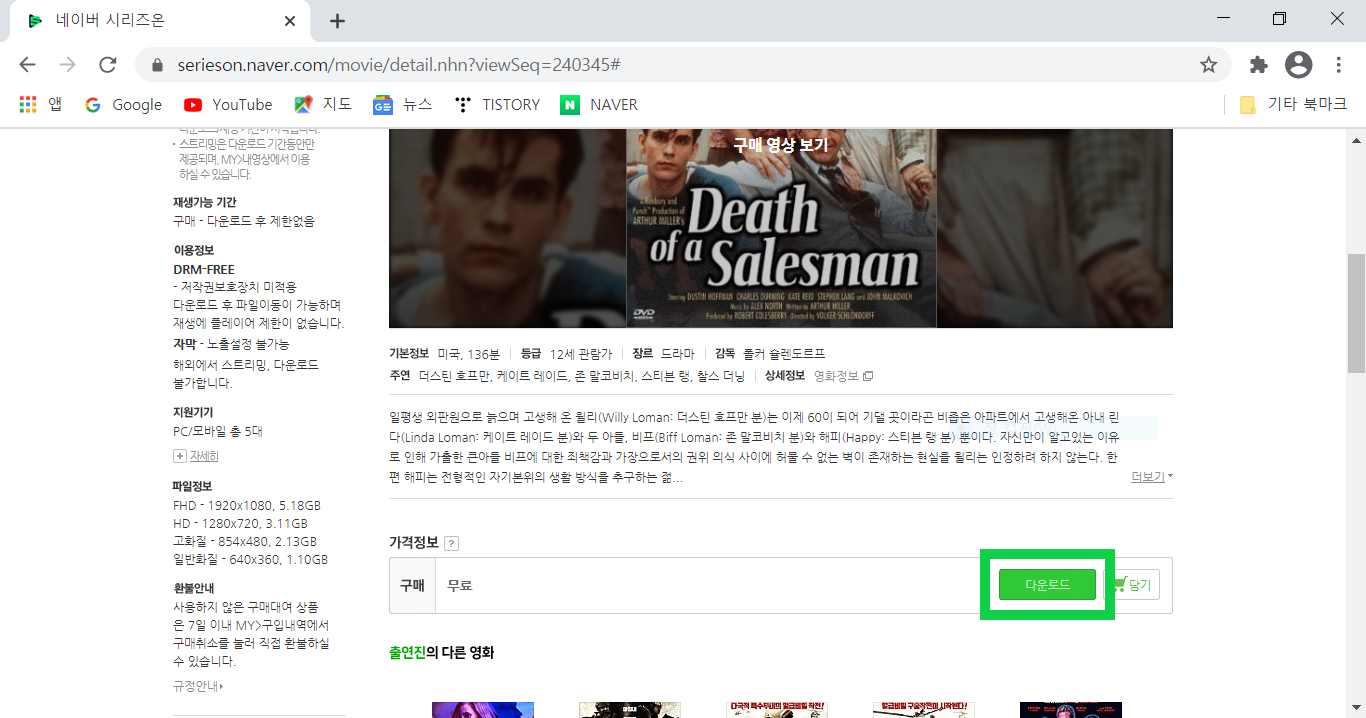This screenshot has width=1366, height=718.
Task: Add movie to cart with 담기 button
Action: point(1133,585)
